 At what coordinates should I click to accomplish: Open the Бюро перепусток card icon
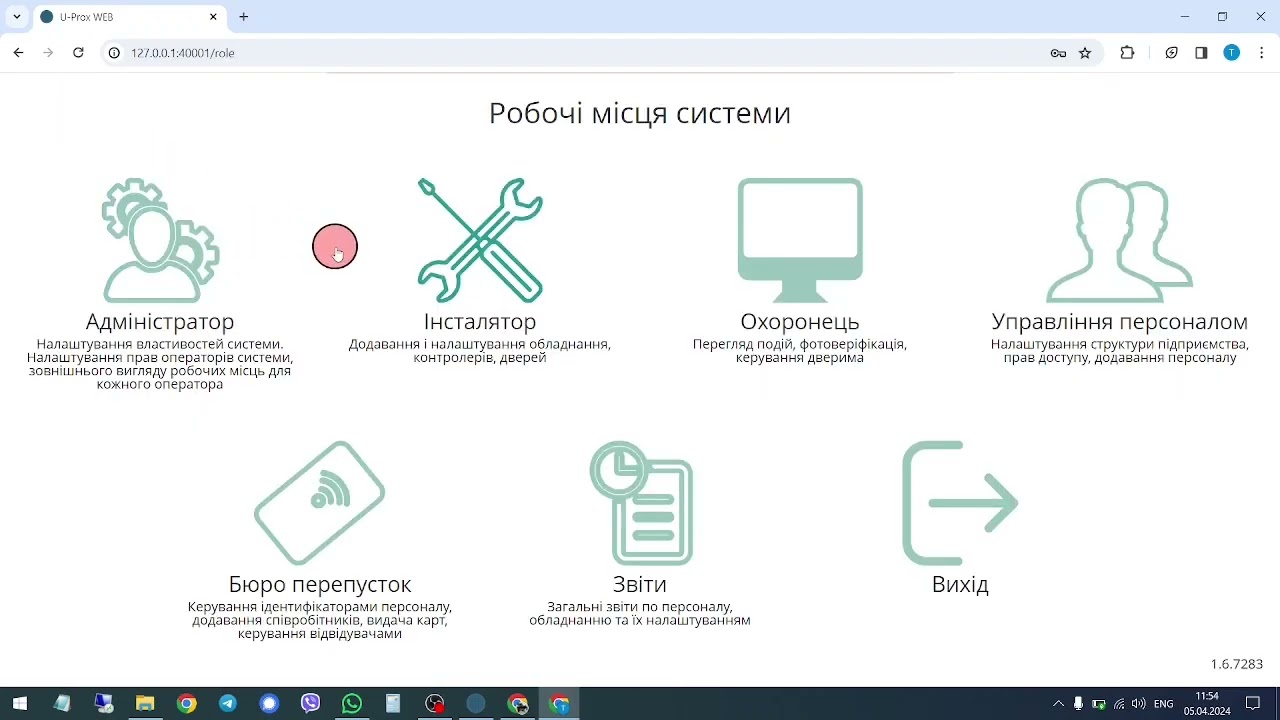click(320, 503)
